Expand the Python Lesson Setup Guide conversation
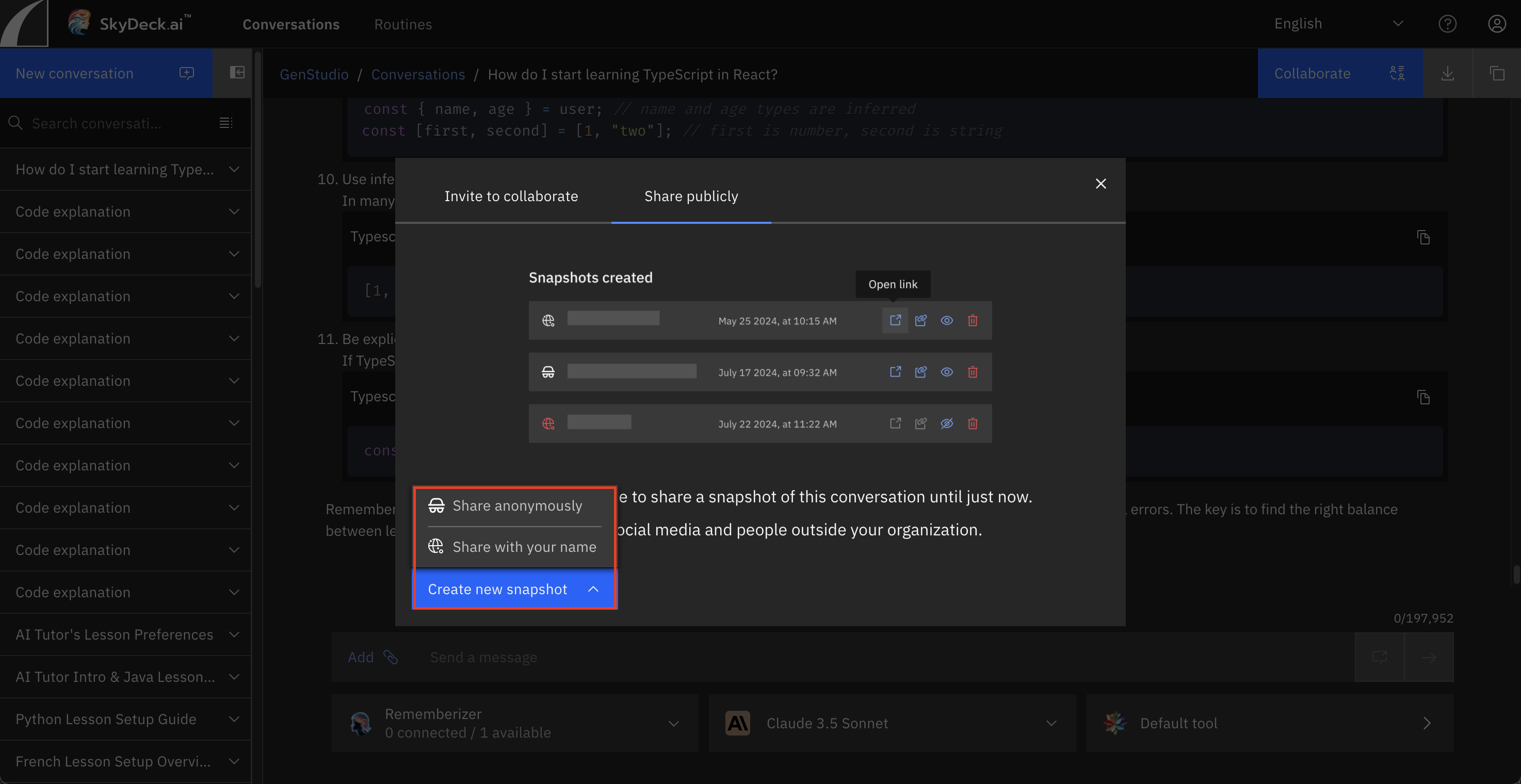Image resolution: width=1521 pixels, height=784 pixels. coord(234,719)
